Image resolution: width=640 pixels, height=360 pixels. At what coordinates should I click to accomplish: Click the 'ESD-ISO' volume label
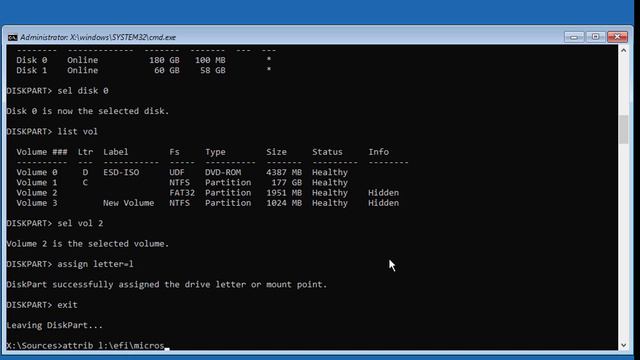pyautogui.click(x=121, y=172)
